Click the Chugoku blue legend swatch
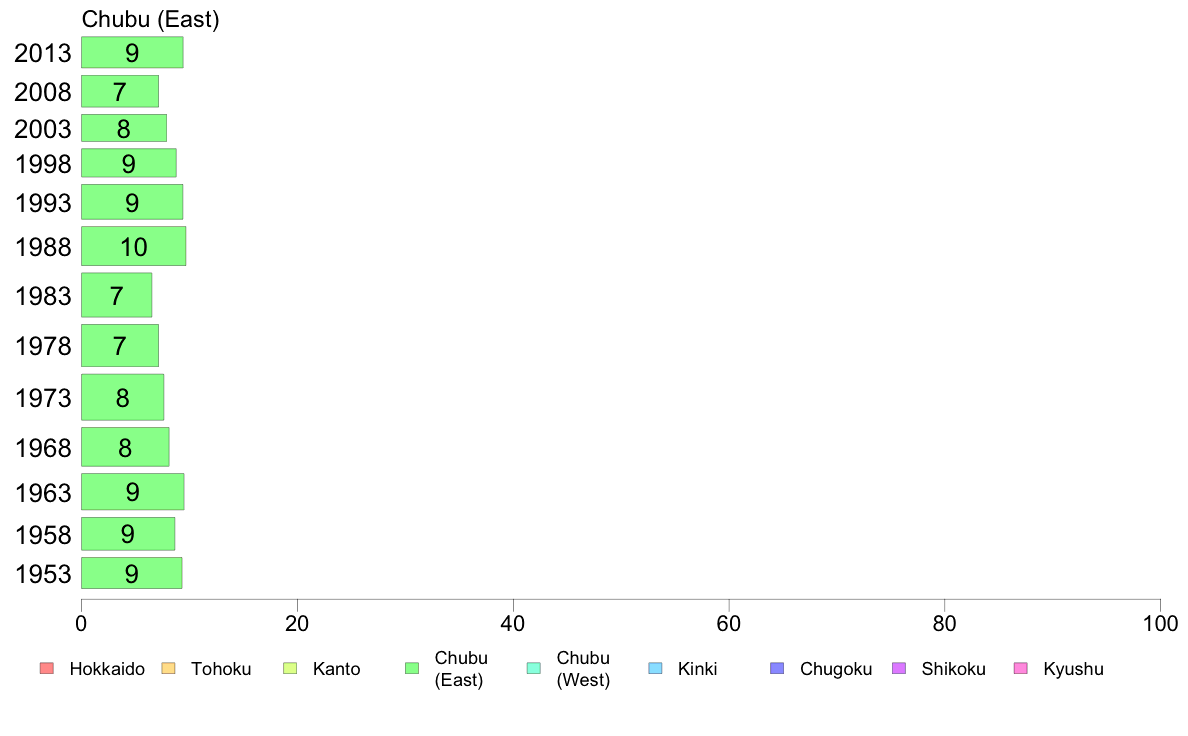The width and height of the screenshot is (1188, 736). coord(777,669)
